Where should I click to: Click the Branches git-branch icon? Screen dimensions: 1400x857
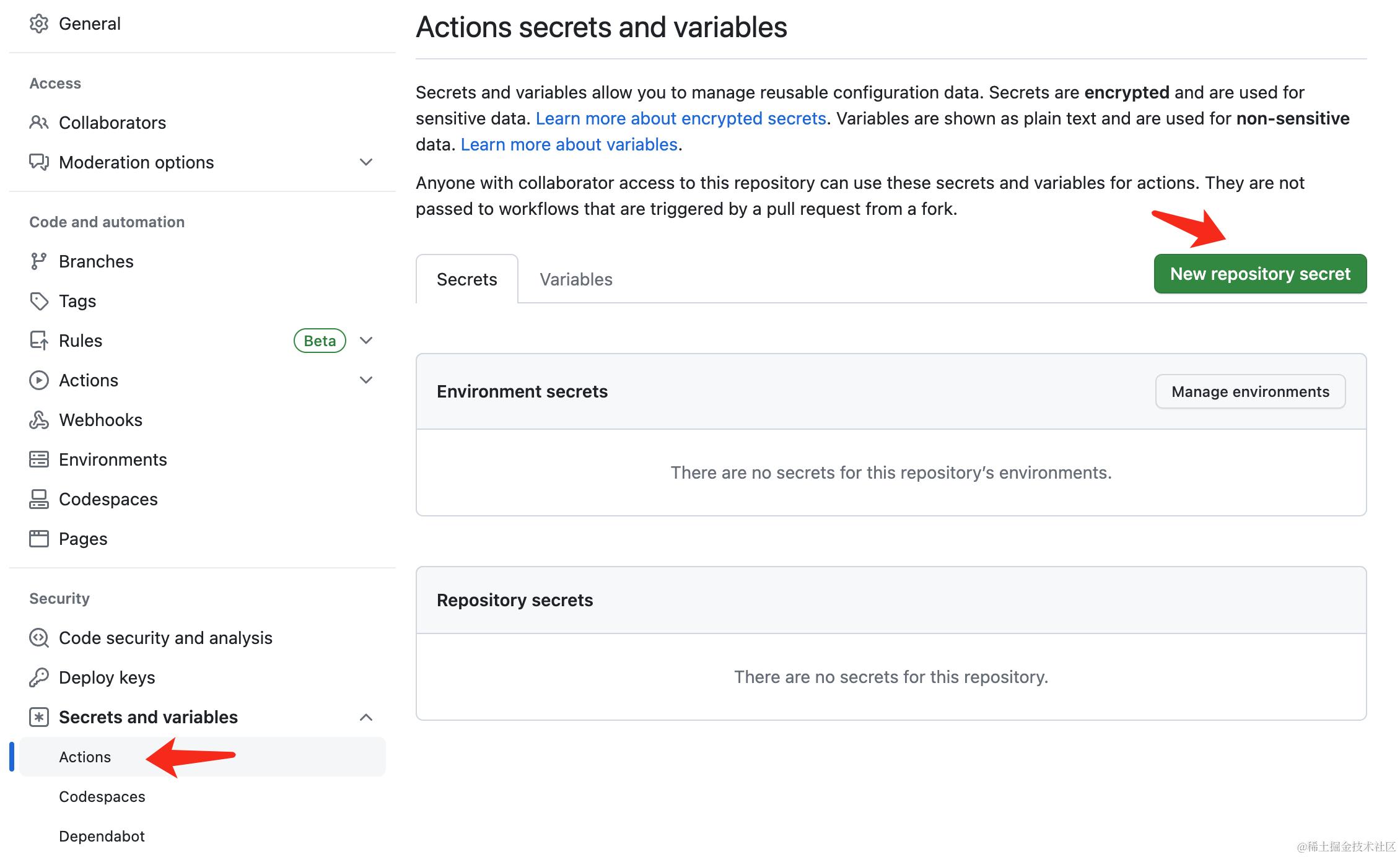(38, 261)
